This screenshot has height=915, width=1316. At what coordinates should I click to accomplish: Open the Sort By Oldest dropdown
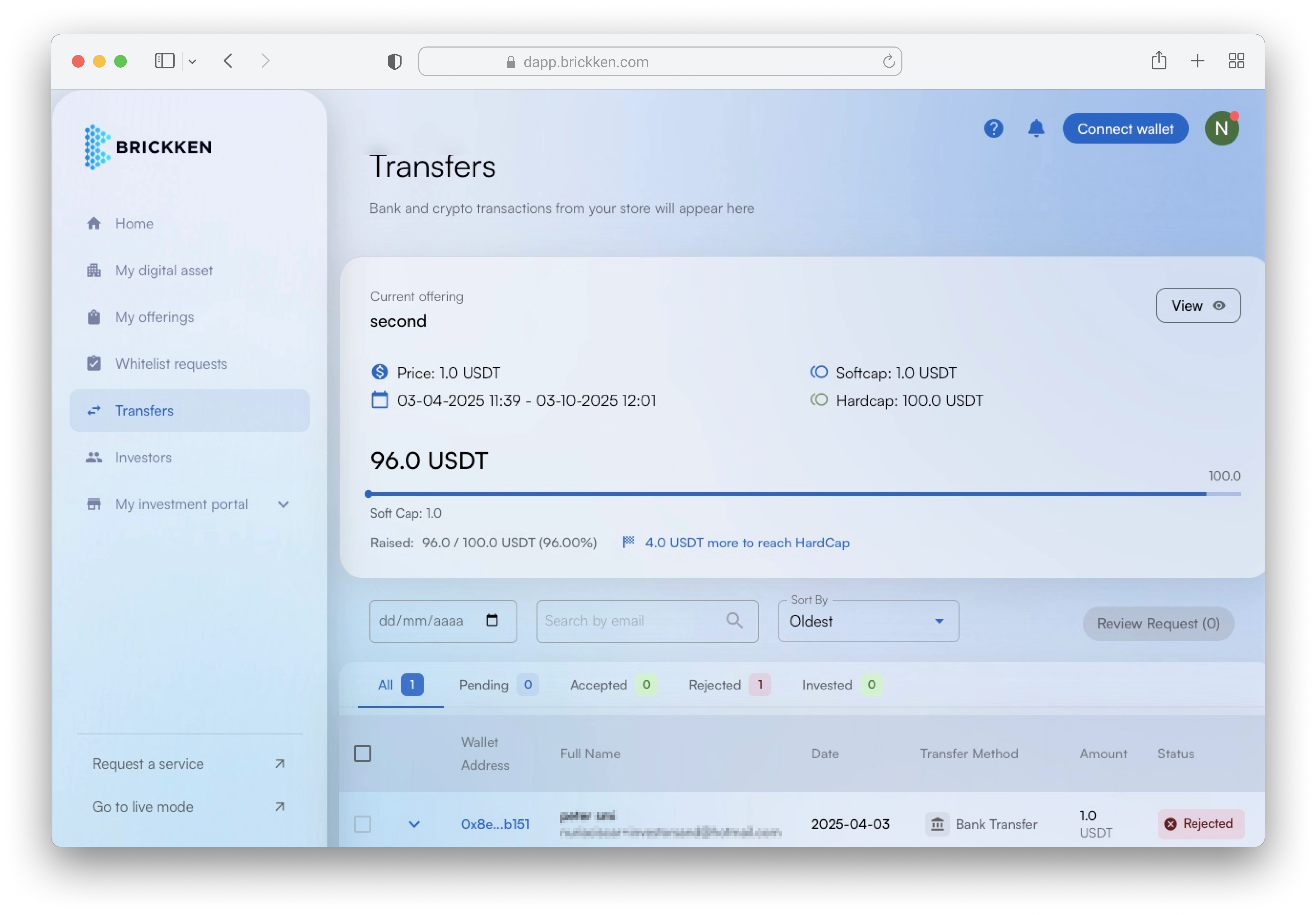coord(868,621)
